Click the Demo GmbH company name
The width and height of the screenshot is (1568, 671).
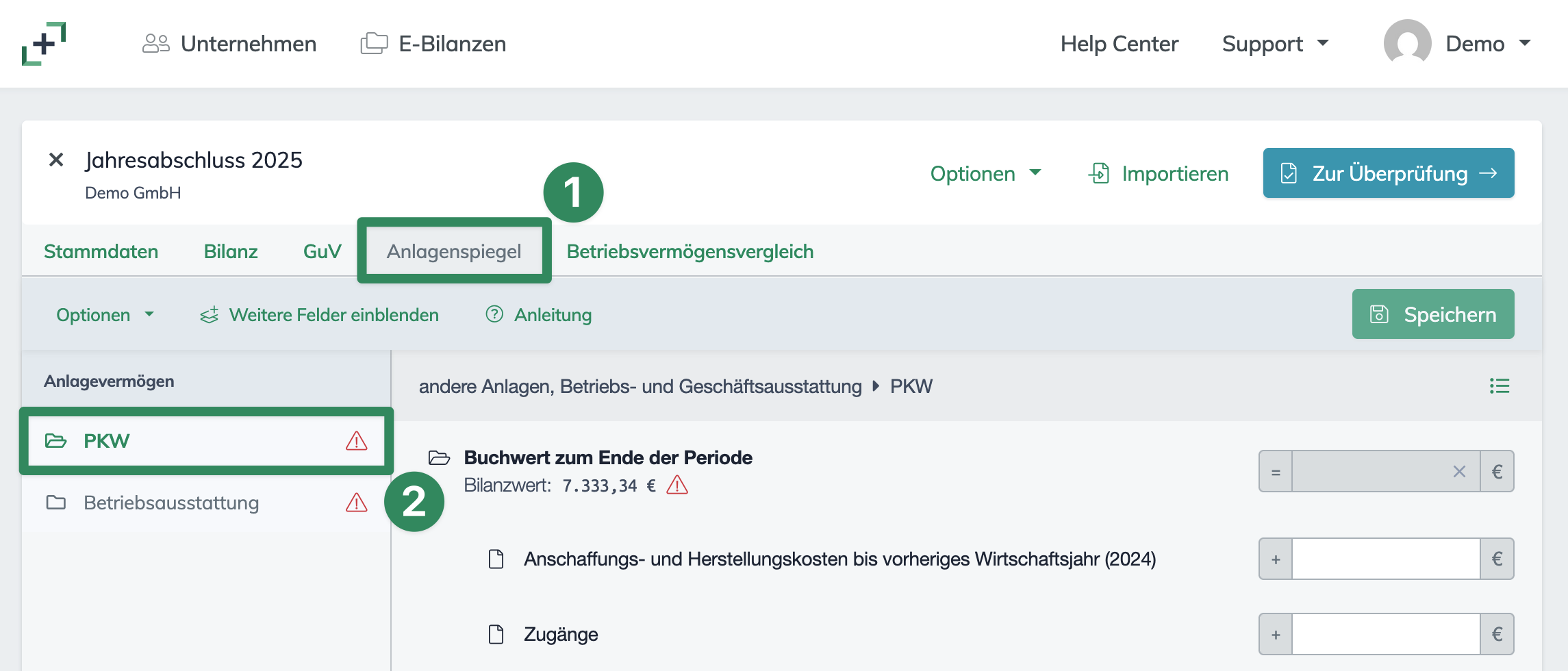[x=133, y=193]
